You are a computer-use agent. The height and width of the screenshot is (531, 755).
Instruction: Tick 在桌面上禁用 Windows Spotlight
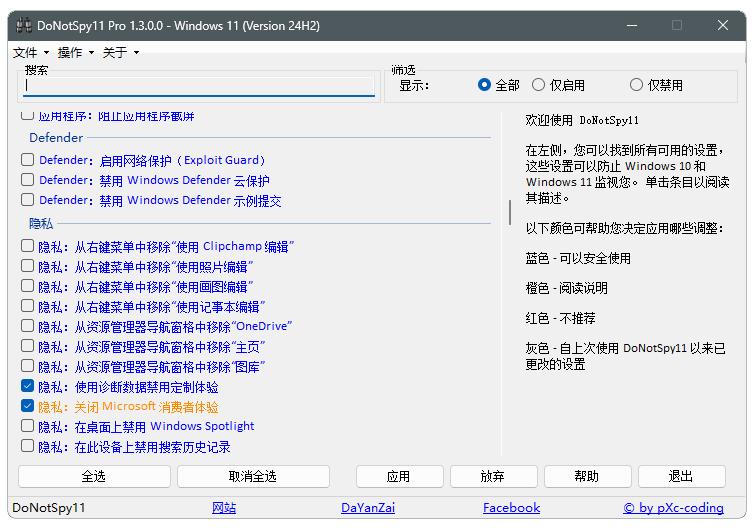click(x=28, y=427)
